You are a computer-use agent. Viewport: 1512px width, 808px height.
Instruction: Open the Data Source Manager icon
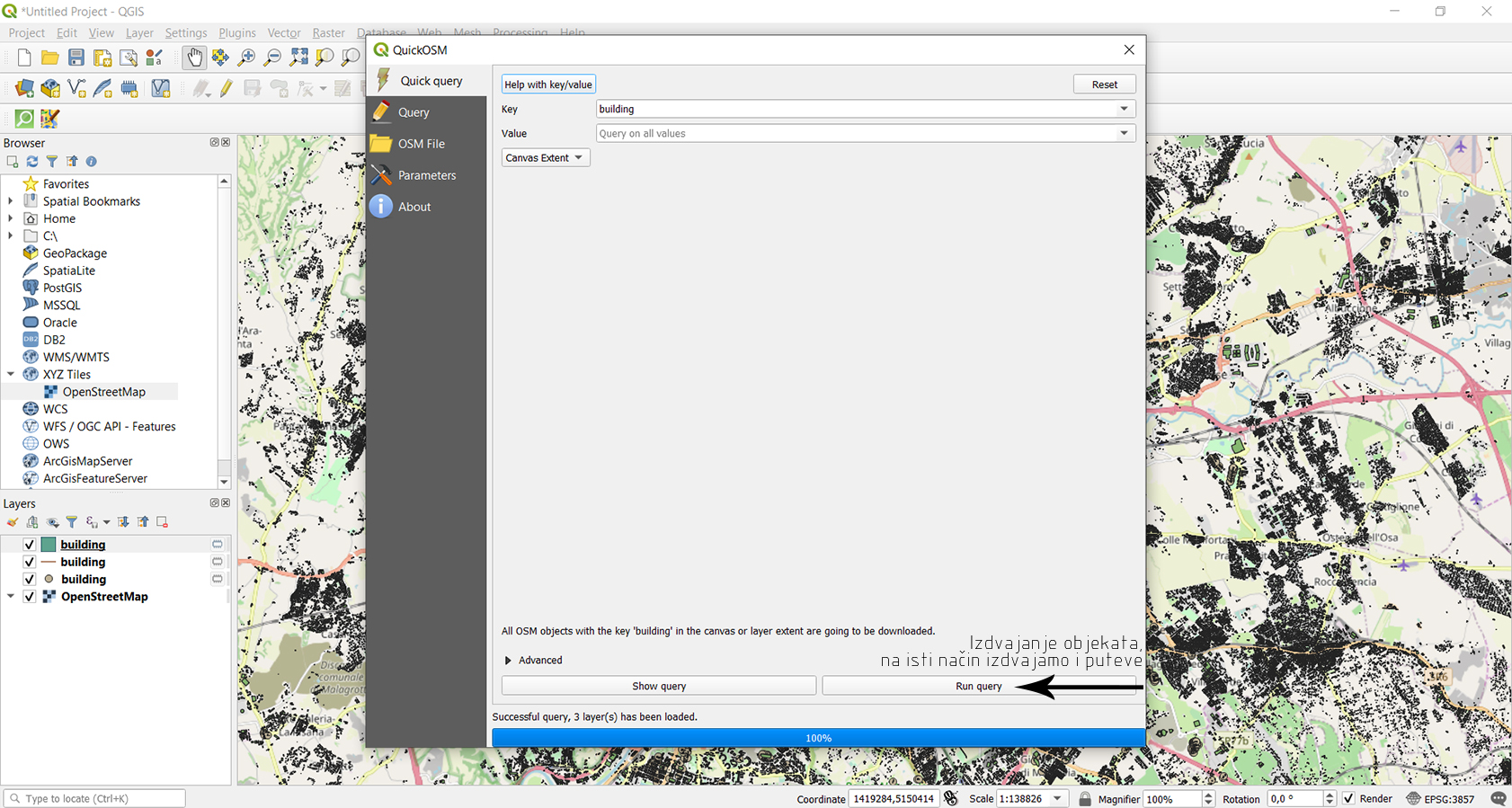tap(24, 88)
